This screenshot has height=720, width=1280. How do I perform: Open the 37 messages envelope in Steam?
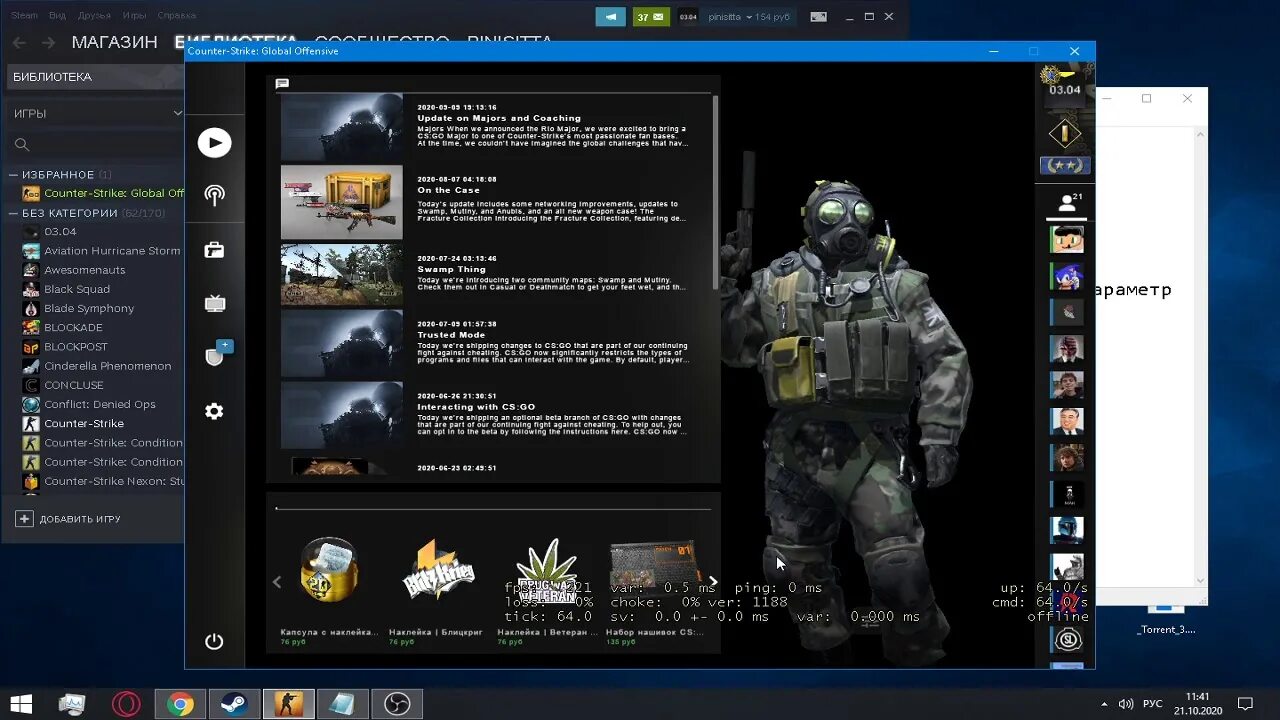(651, 16)
